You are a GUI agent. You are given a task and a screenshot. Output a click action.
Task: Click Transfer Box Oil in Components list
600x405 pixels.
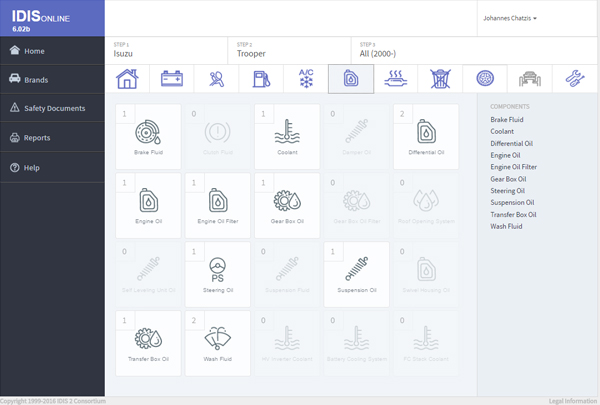click(513, 214)
